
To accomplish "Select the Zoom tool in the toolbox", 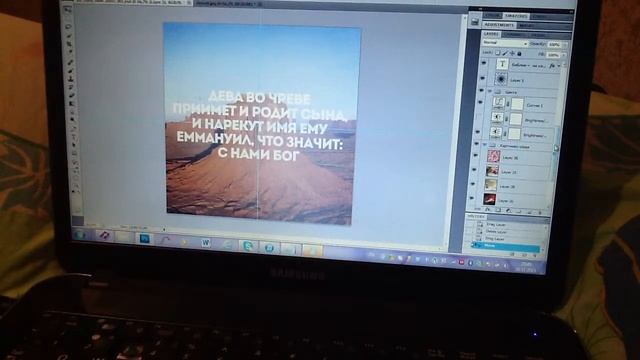I will [x=76, y=184].
